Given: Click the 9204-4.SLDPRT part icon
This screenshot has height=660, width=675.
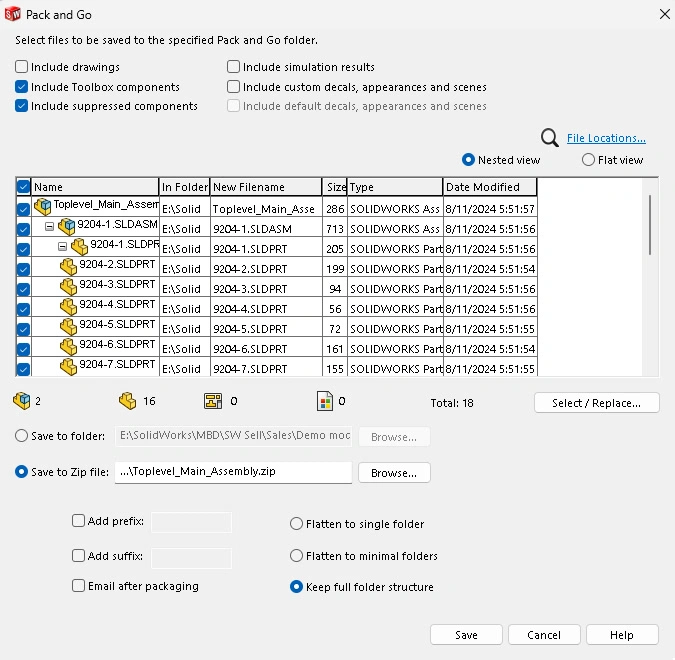Looking at the screenshot, I should 68,307.
